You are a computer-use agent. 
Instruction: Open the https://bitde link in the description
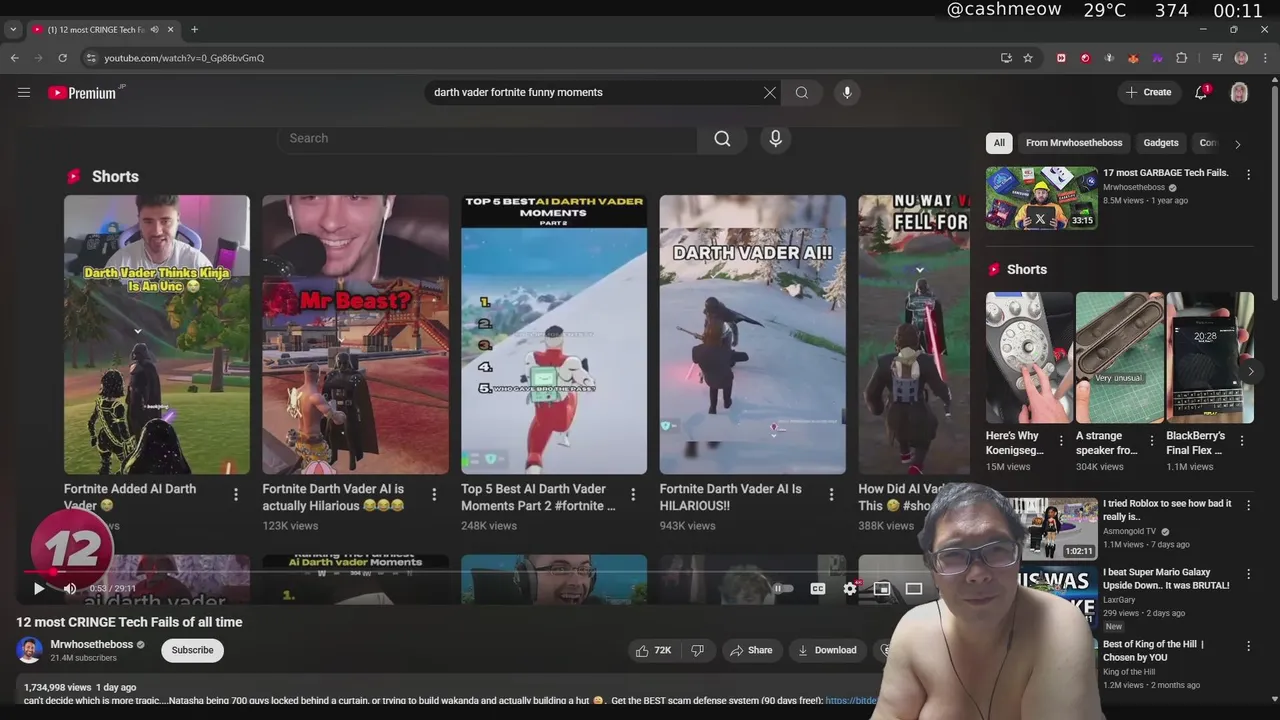point(851,701)
